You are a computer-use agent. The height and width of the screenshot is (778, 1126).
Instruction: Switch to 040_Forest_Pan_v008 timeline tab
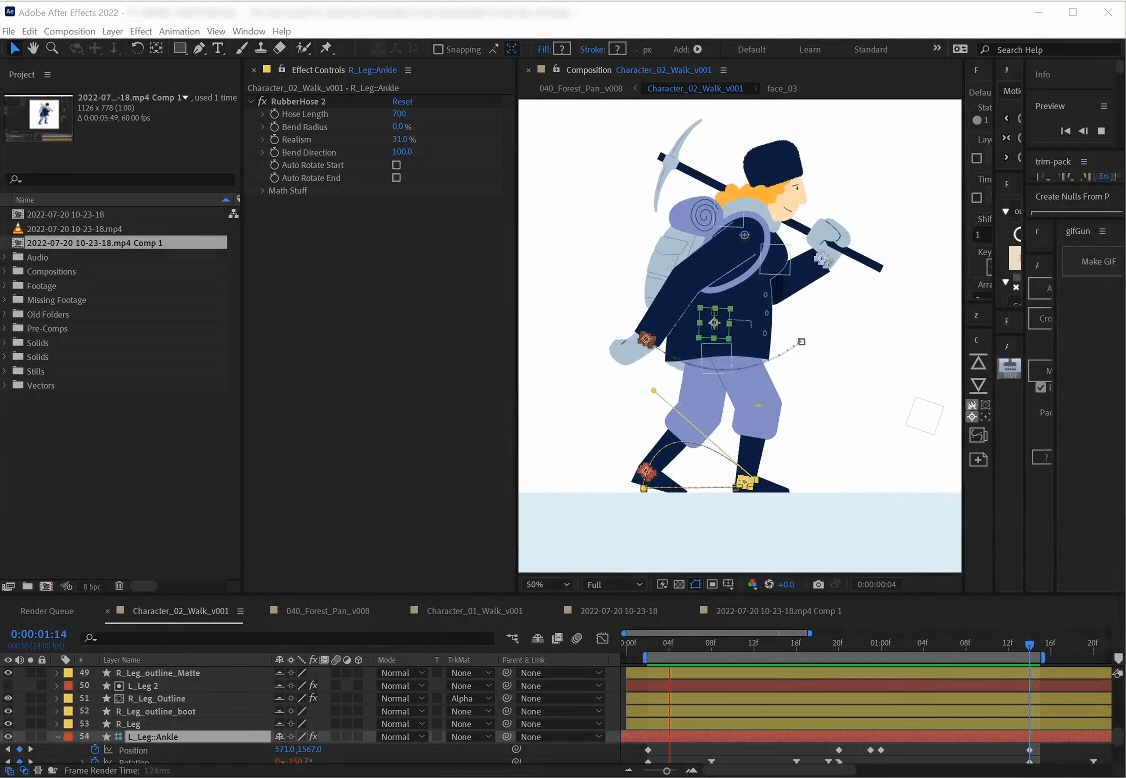click(x=327, y=611)
